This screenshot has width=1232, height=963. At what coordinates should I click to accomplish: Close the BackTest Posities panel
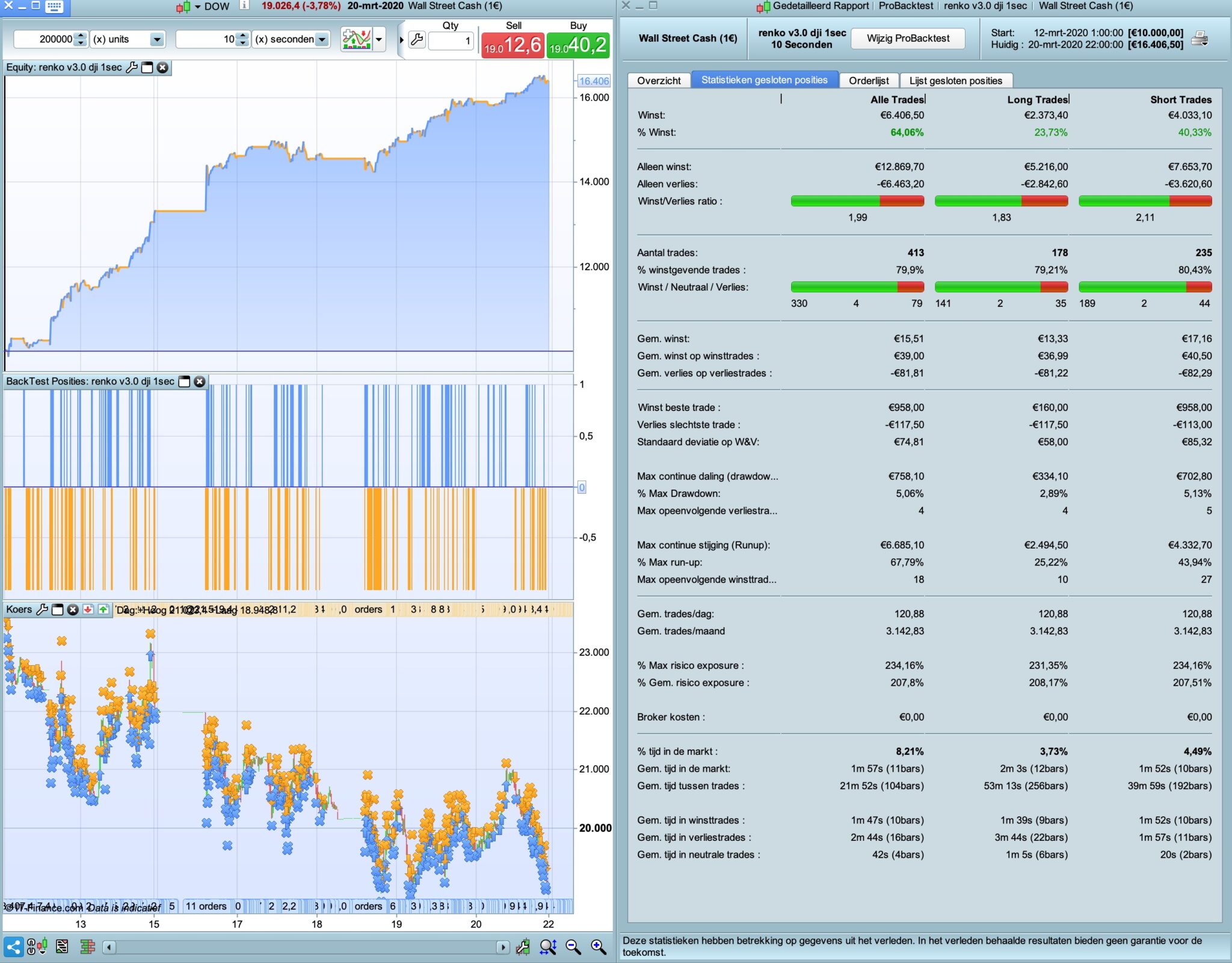[200, 381]
